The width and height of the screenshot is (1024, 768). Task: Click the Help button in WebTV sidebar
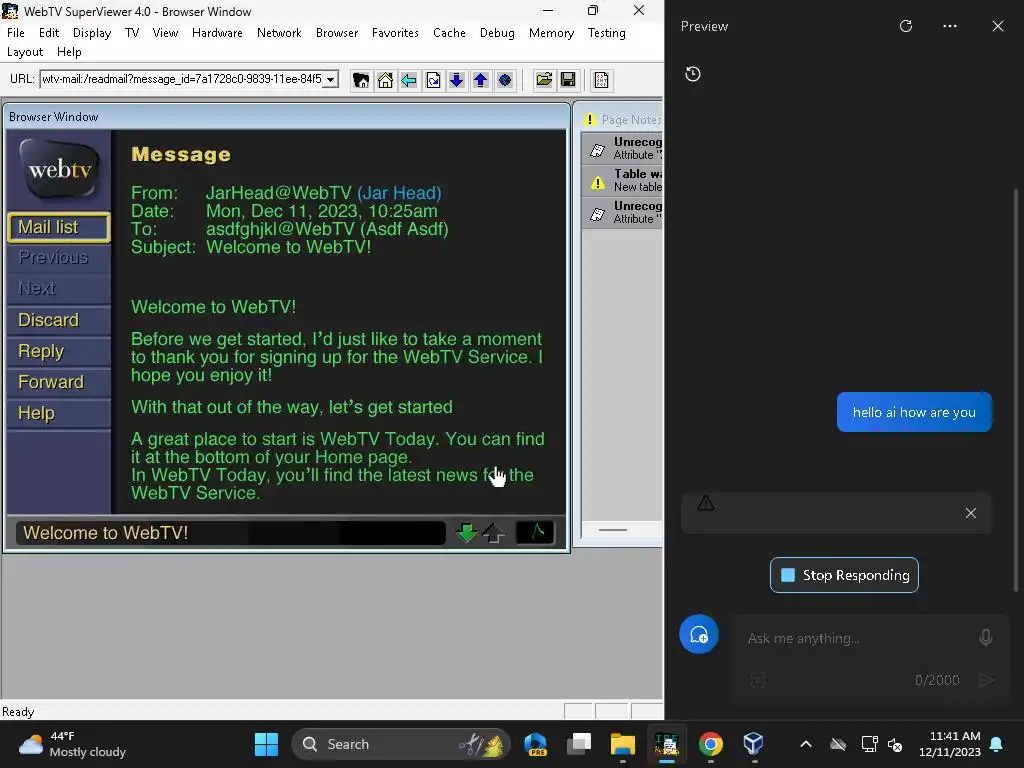(x=59, y=413)
